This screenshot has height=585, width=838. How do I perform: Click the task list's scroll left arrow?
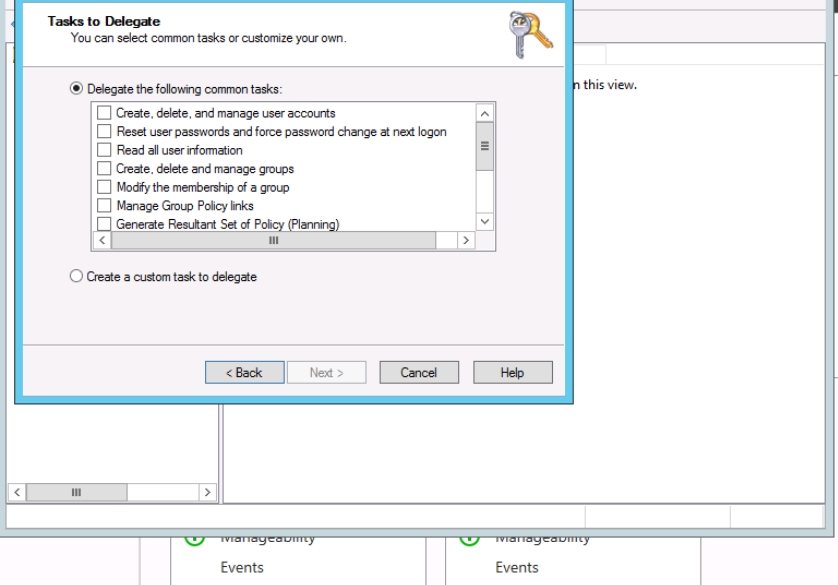tap(101, 241)
